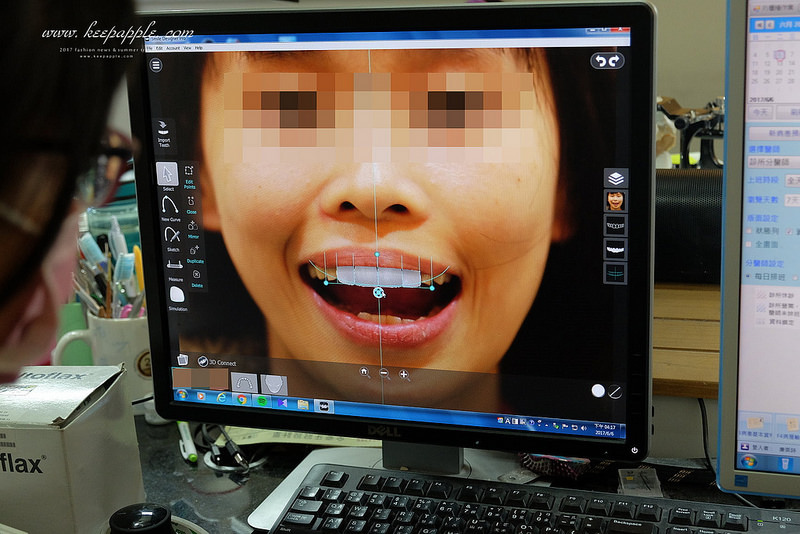
Task: Click the diagonal line circle icon
Action: (615, 392)
